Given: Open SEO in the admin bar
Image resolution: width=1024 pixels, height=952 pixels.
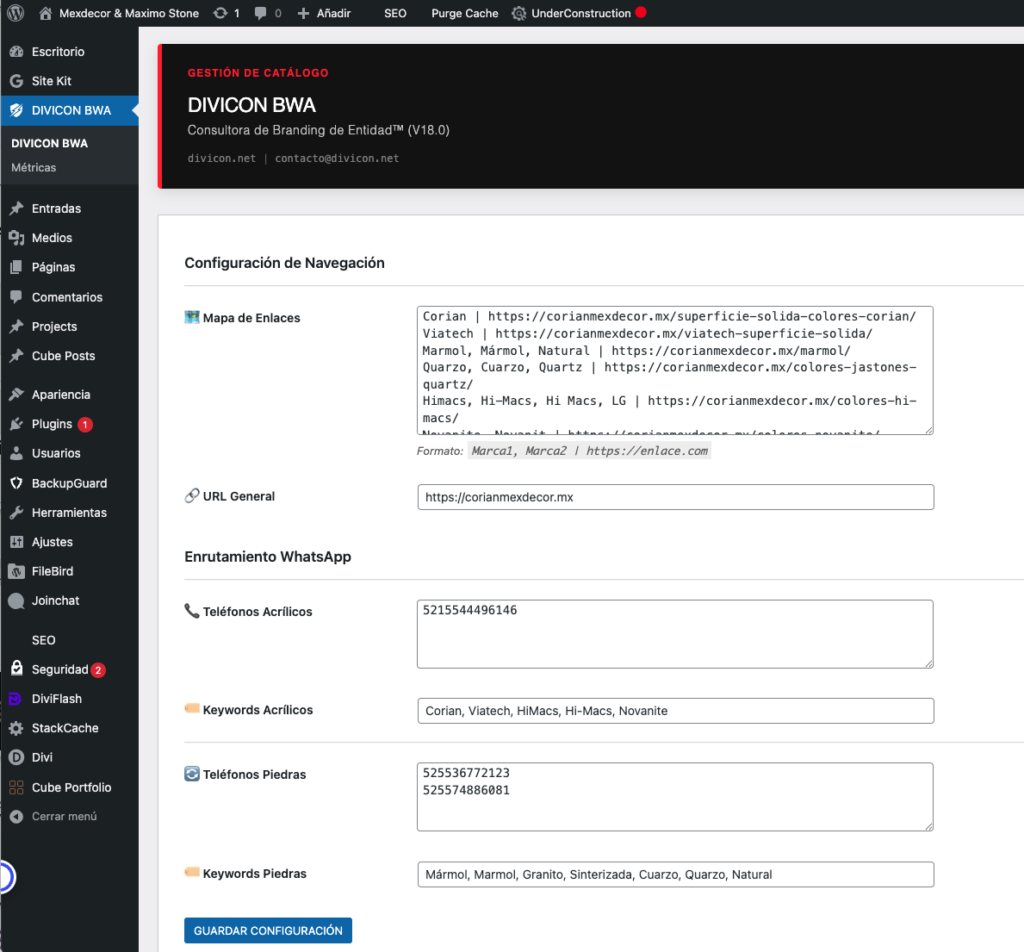Looking at the screenshot, I should click(395, 13).
